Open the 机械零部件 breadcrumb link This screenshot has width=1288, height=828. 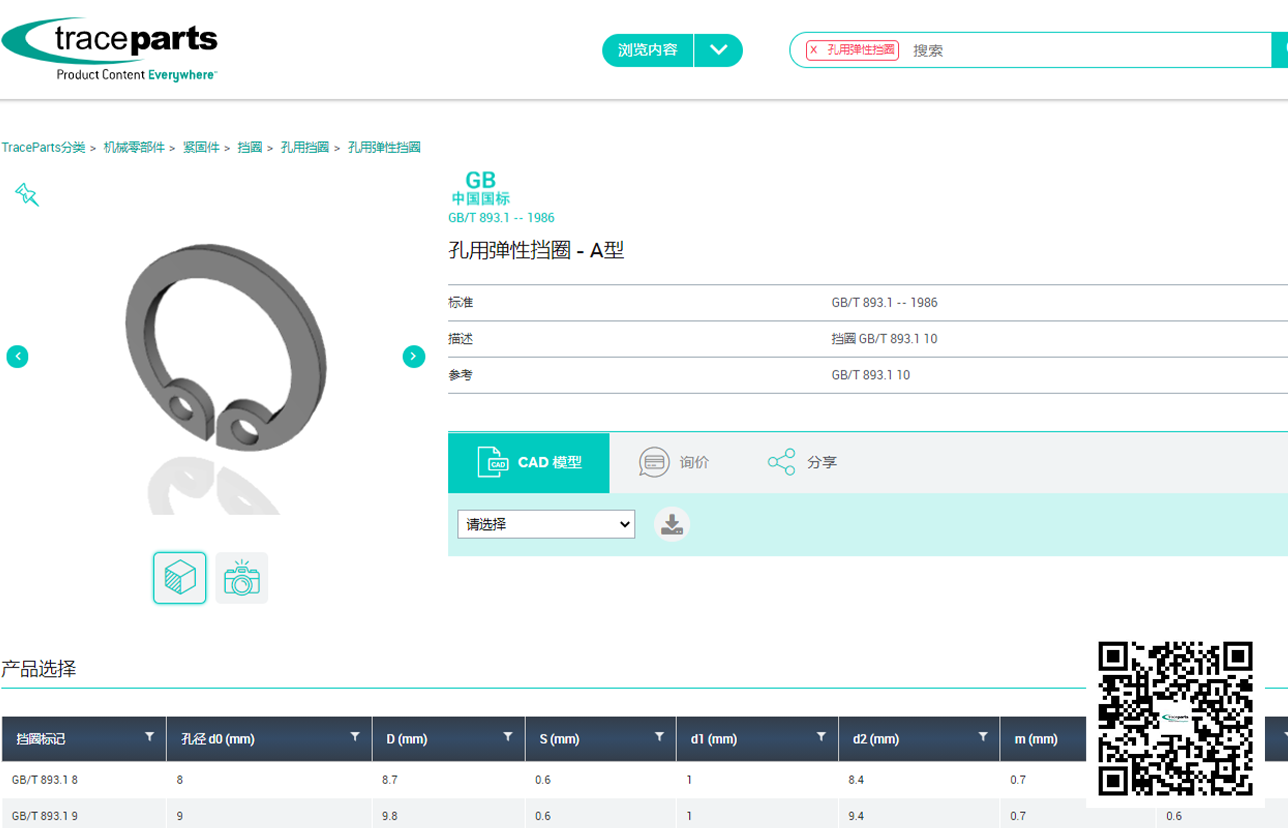134,147
